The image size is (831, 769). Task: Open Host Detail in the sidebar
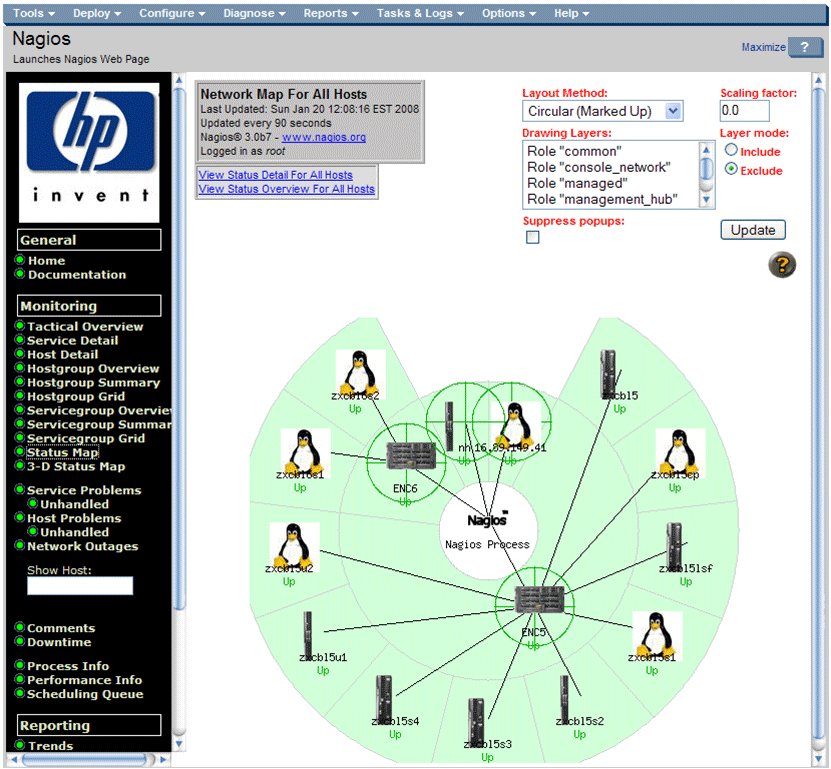[x=63, y=355]
